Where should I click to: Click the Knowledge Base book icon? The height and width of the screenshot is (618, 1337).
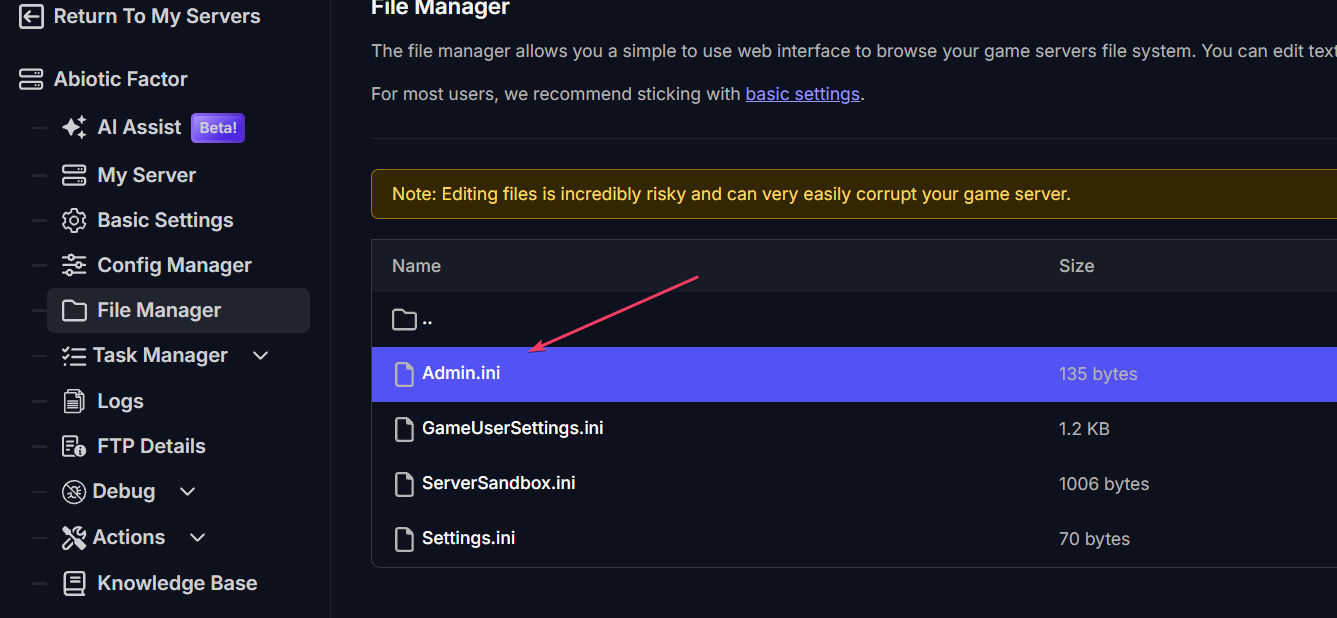(74, 583)
